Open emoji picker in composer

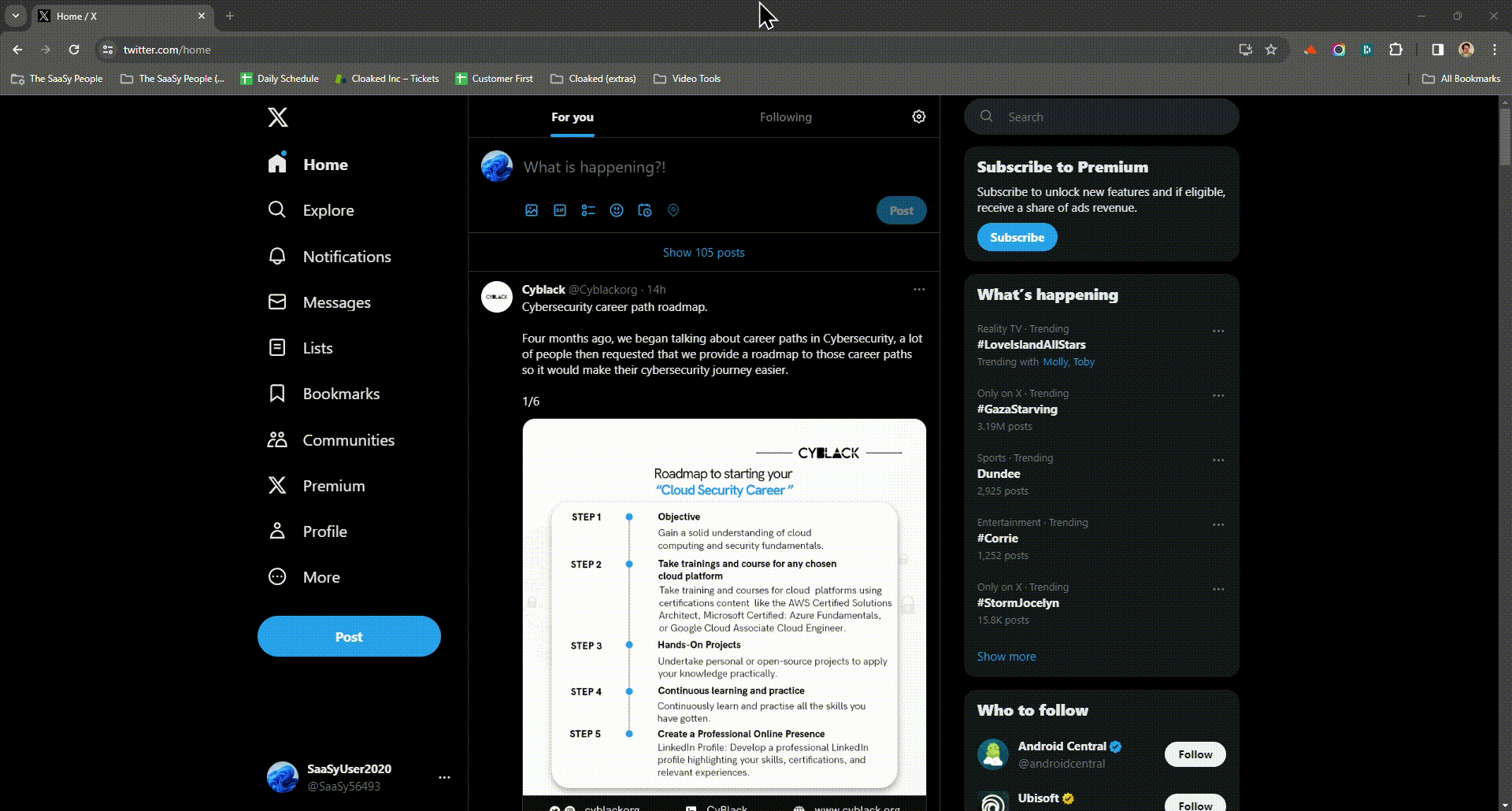617,210
